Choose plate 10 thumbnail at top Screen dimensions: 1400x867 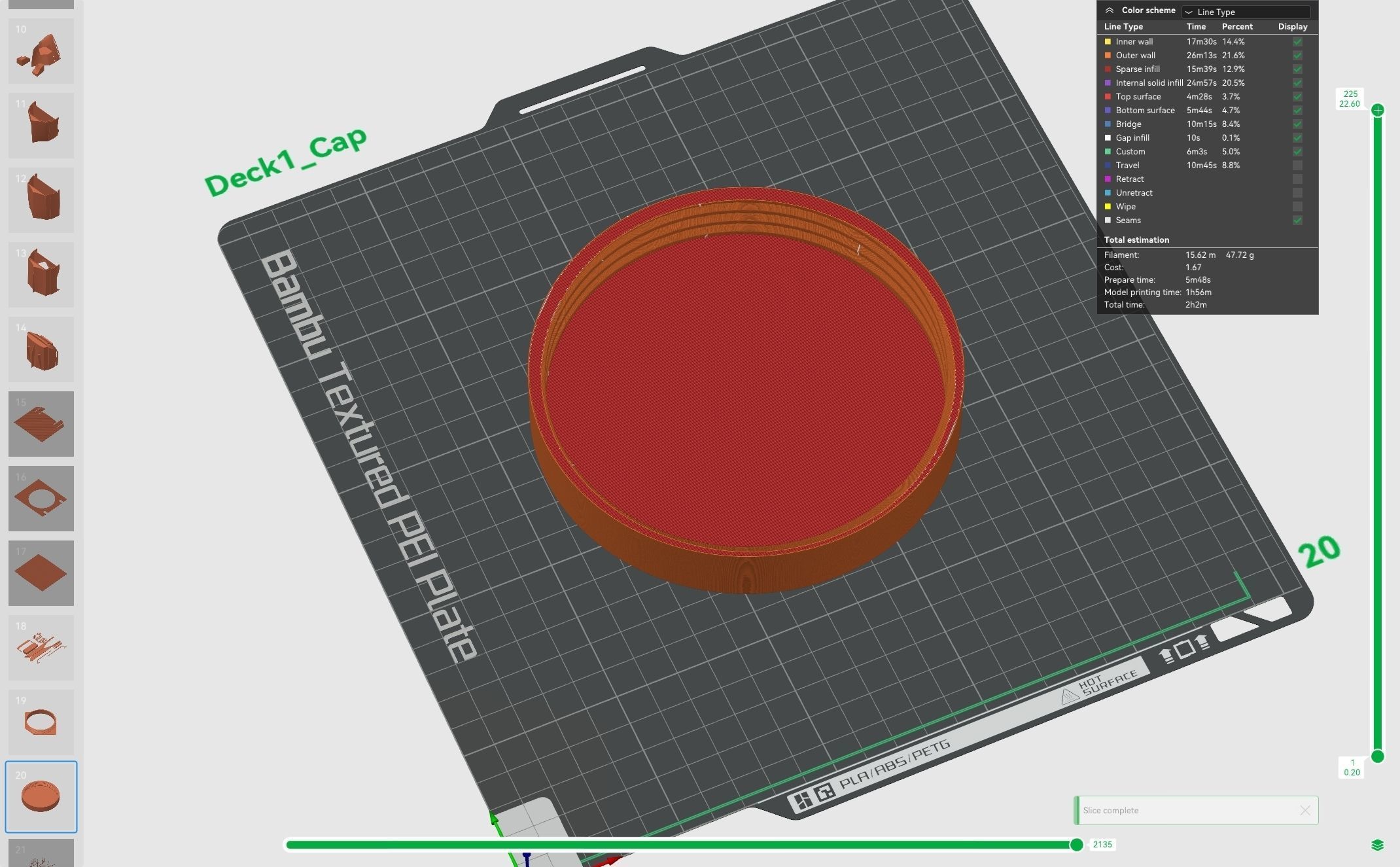click(41, 51)
